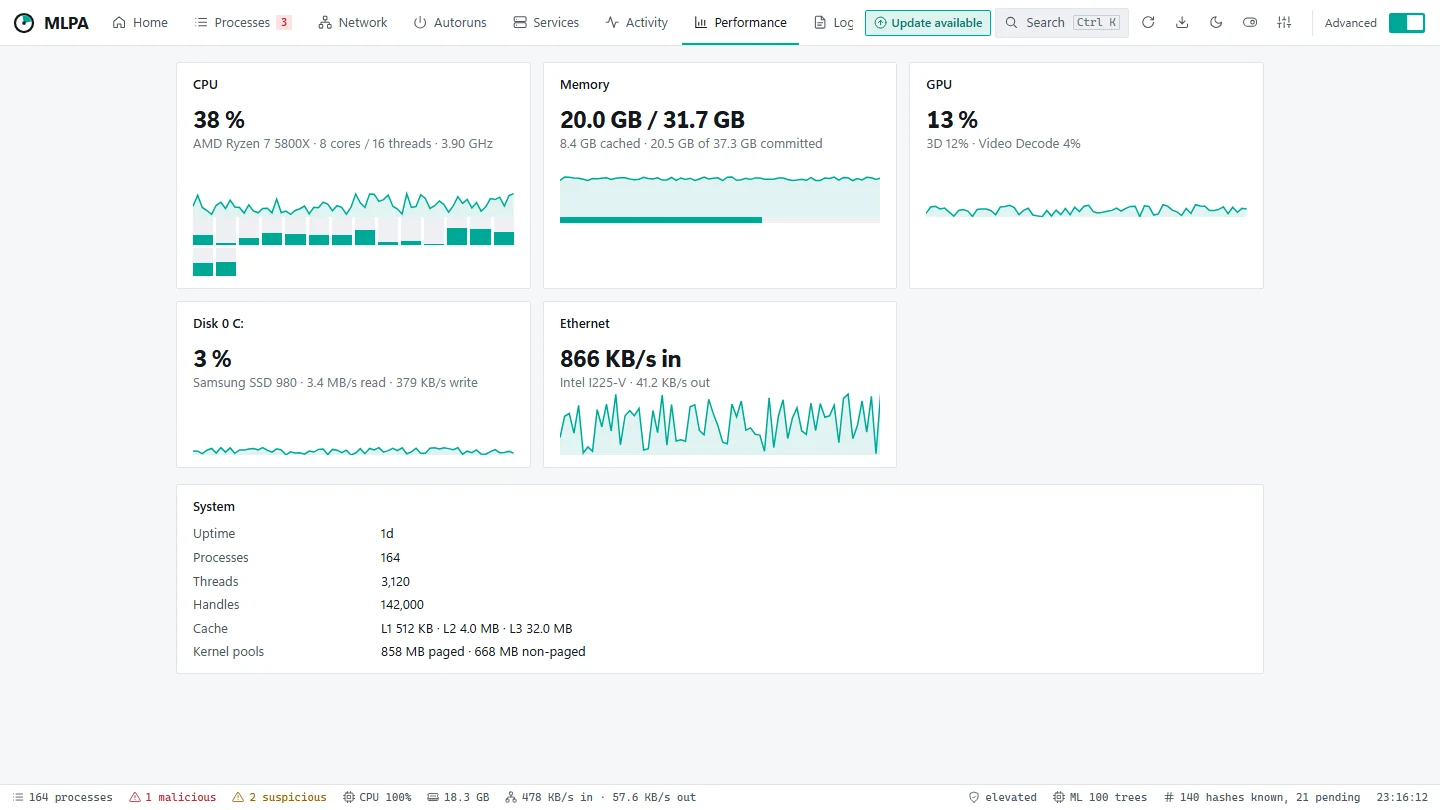The image size is (1440, 810).
Task: Open the partially hidden Log tab
Action: coord(833,22)
